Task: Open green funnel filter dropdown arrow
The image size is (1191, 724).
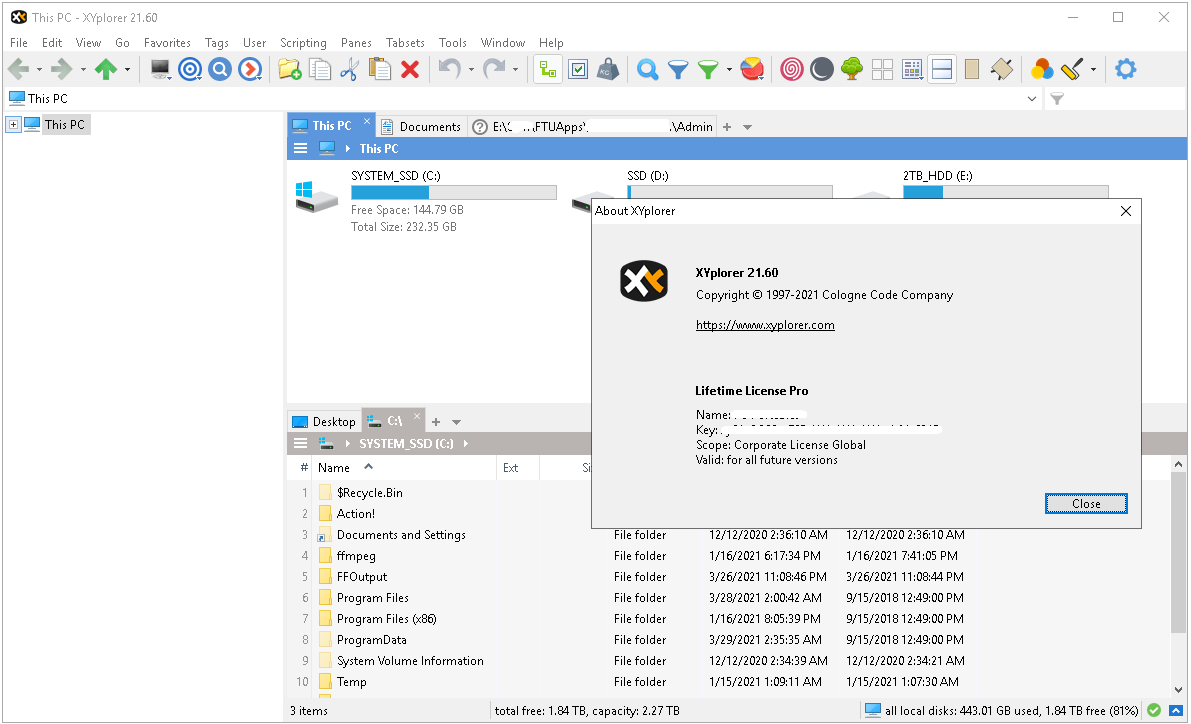Action: [x=729, y=69]
